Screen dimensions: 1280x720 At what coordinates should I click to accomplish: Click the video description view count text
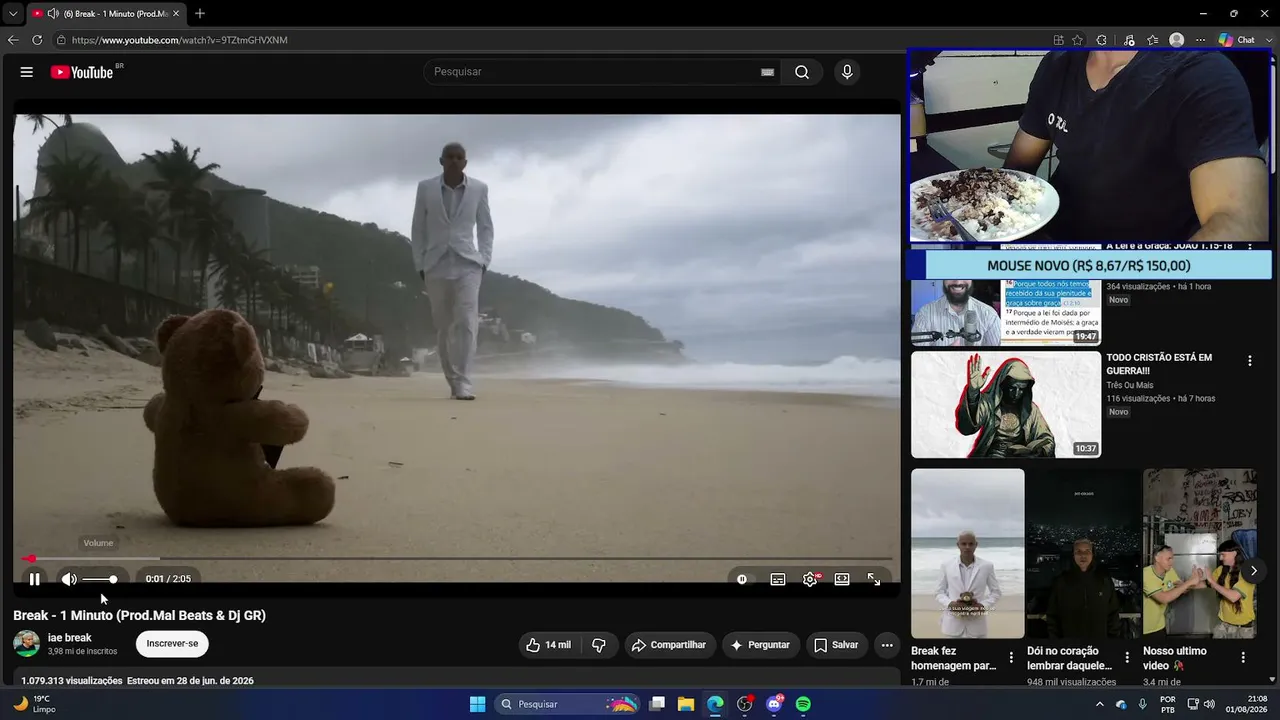click(x=72, y=681)
